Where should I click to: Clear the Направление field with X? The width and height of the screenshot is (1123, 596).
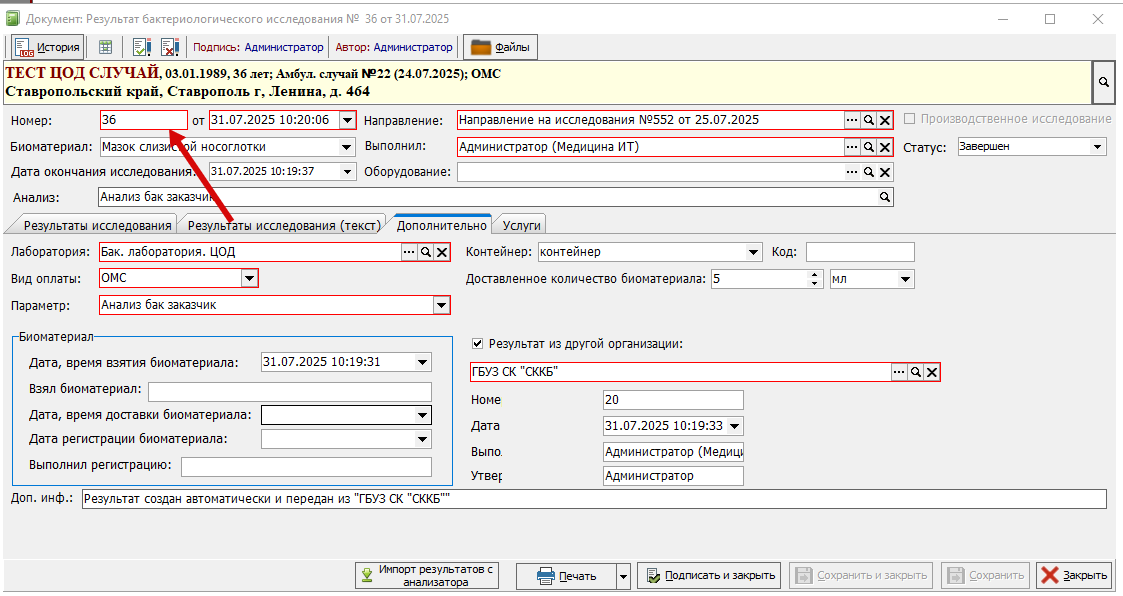(x=885, y=120)
